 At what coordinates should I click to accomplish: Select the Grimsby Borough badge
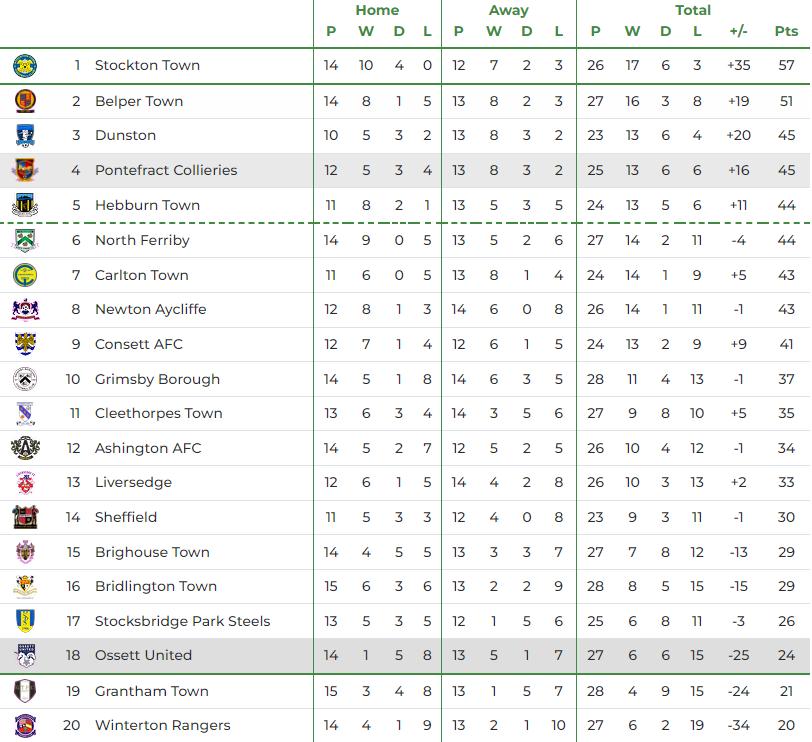25,379
